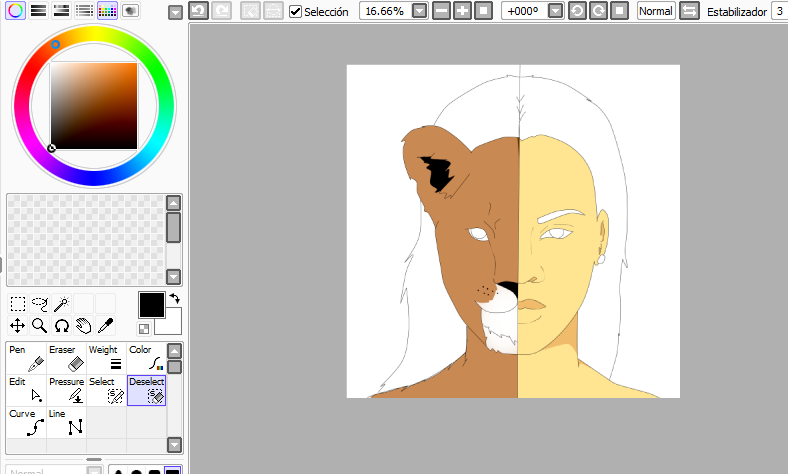Click the 16.66% zoom value field
Viewport: 788px width, 474px height.
tap(385, 11)
